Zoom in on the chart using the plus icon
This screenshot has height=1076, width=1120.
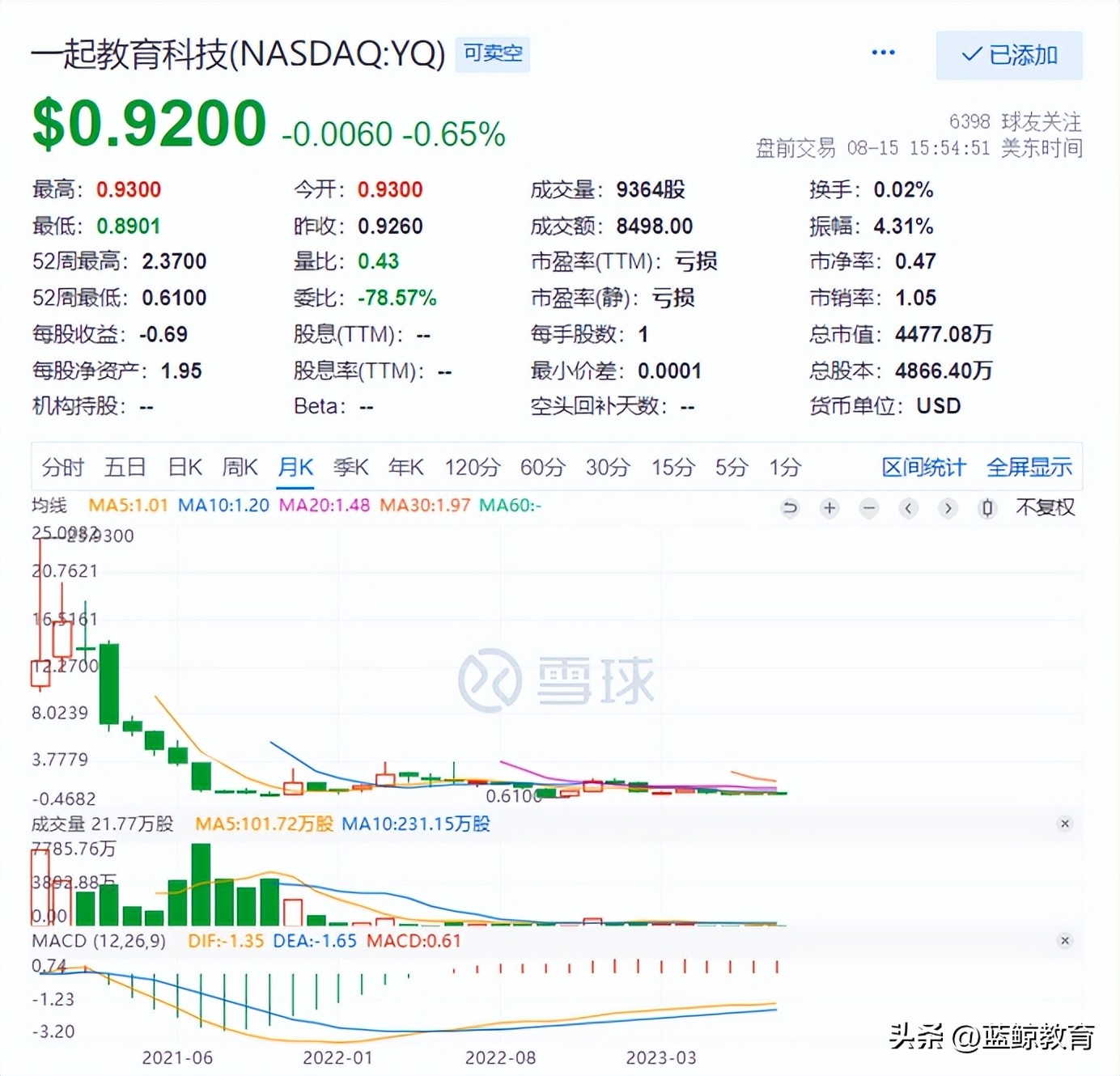tap(829, 508)
